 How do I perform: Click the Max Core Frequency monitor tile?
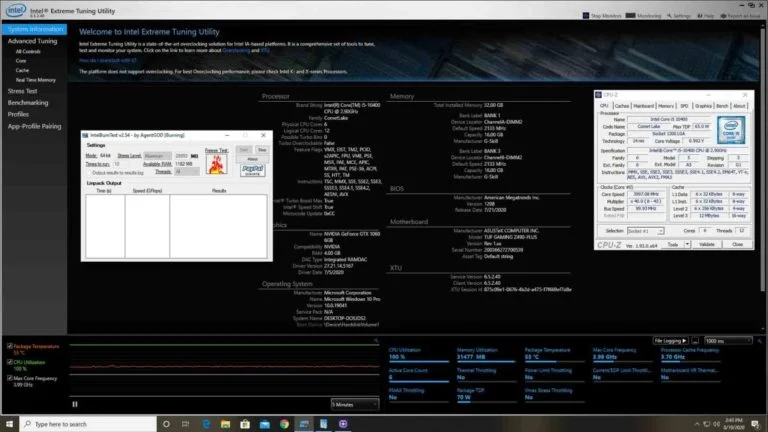click(x=622, y=354)
